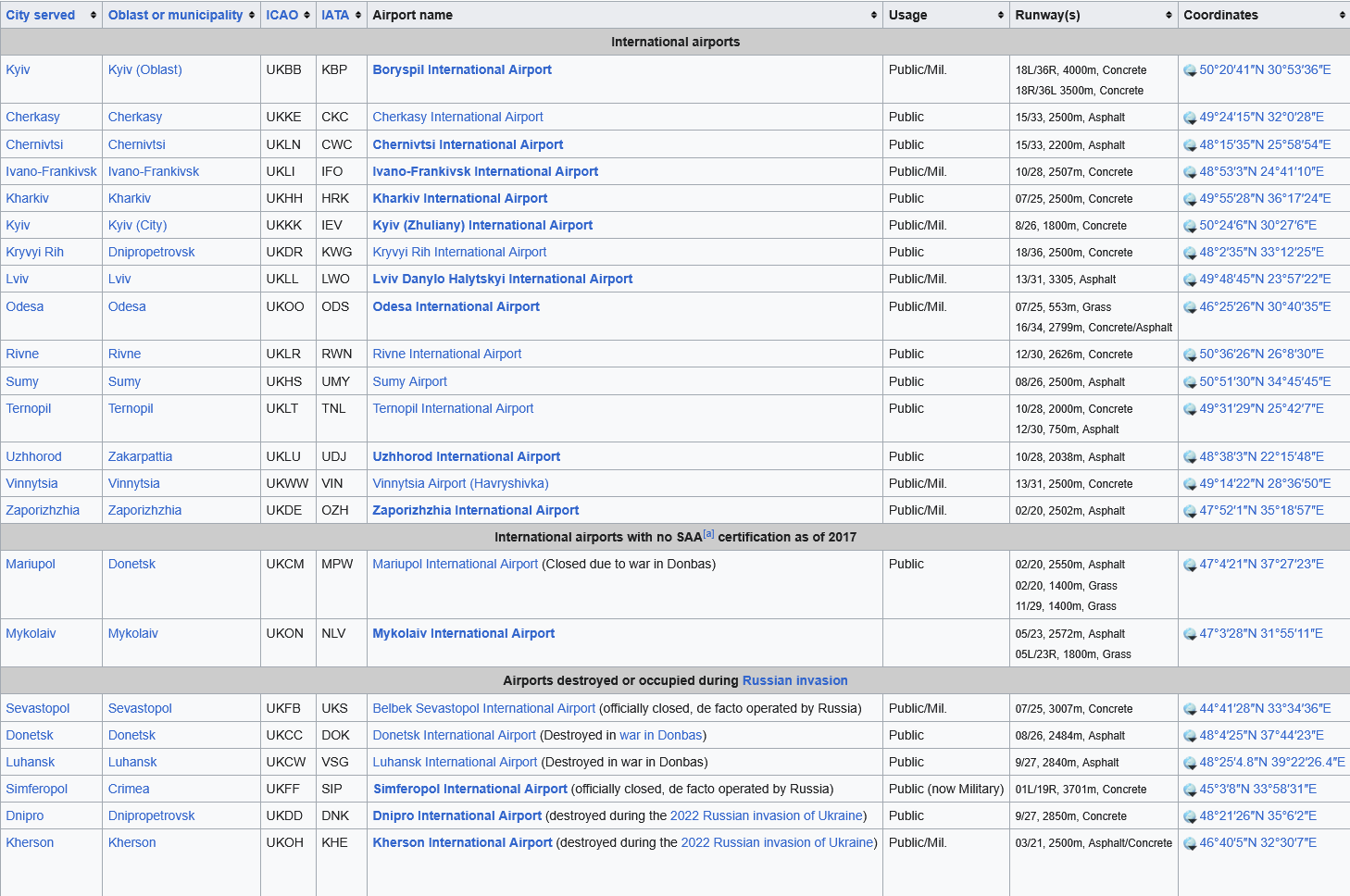The image size is (1350, 896).
Task: Click the globe icon in Sumy Airport row
Action: tap(1191, 382)
